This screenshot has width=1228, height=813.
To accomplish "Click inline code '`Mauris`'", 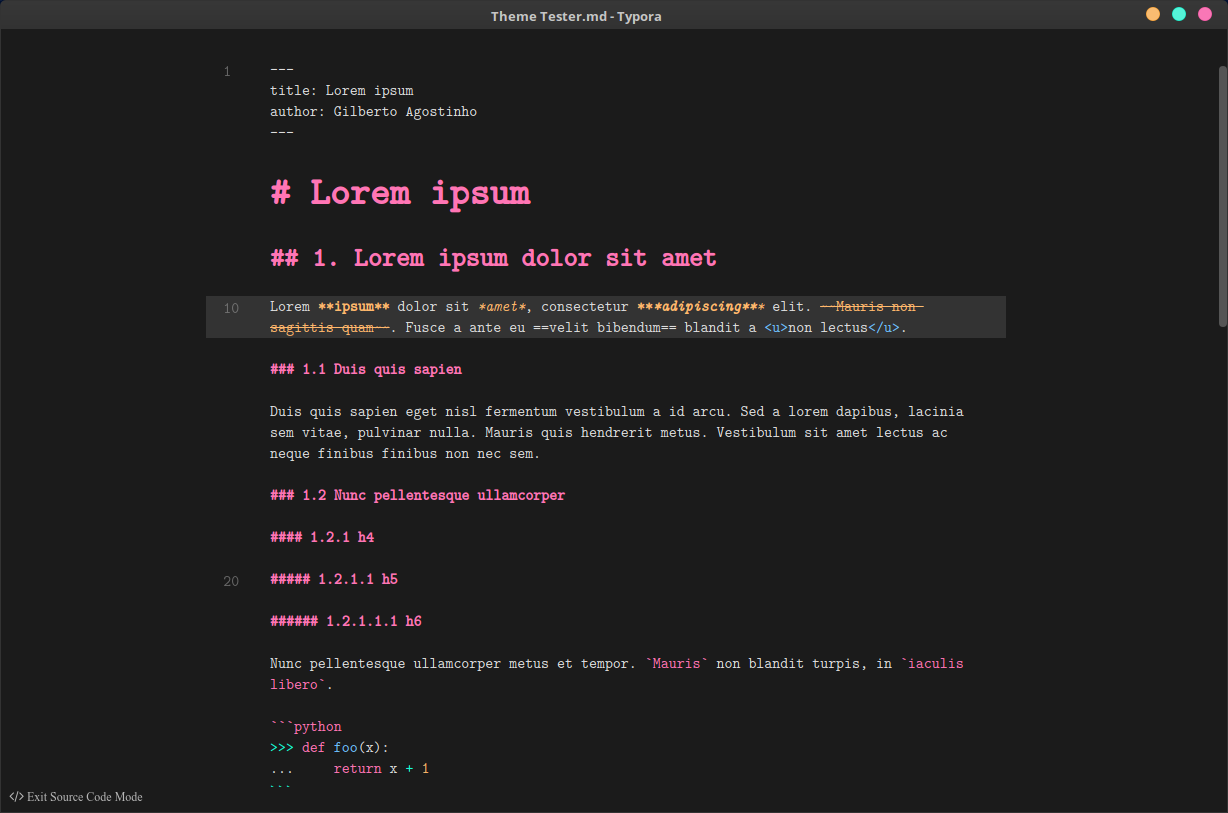I will point(677,663).
